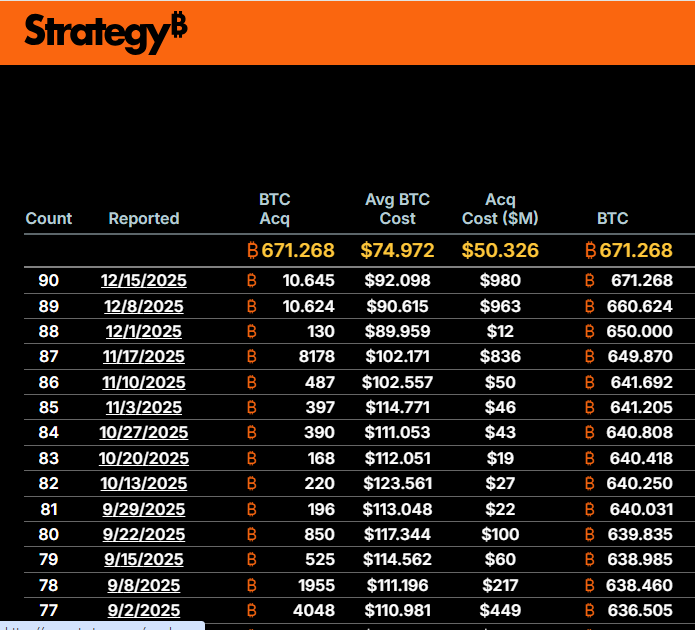Select the $123.561 average cost cell
This screenshot has width=695, height=630.
pos(398,483)
